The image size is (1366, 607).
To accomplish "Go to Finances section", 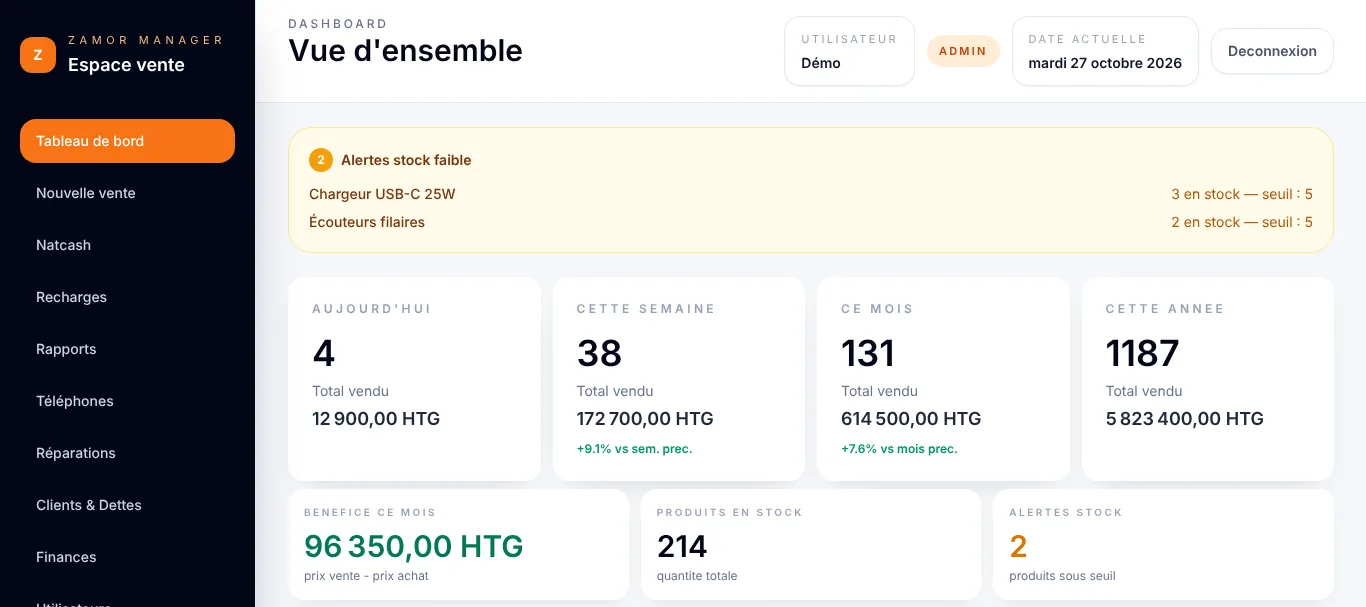I will (127, 557).
